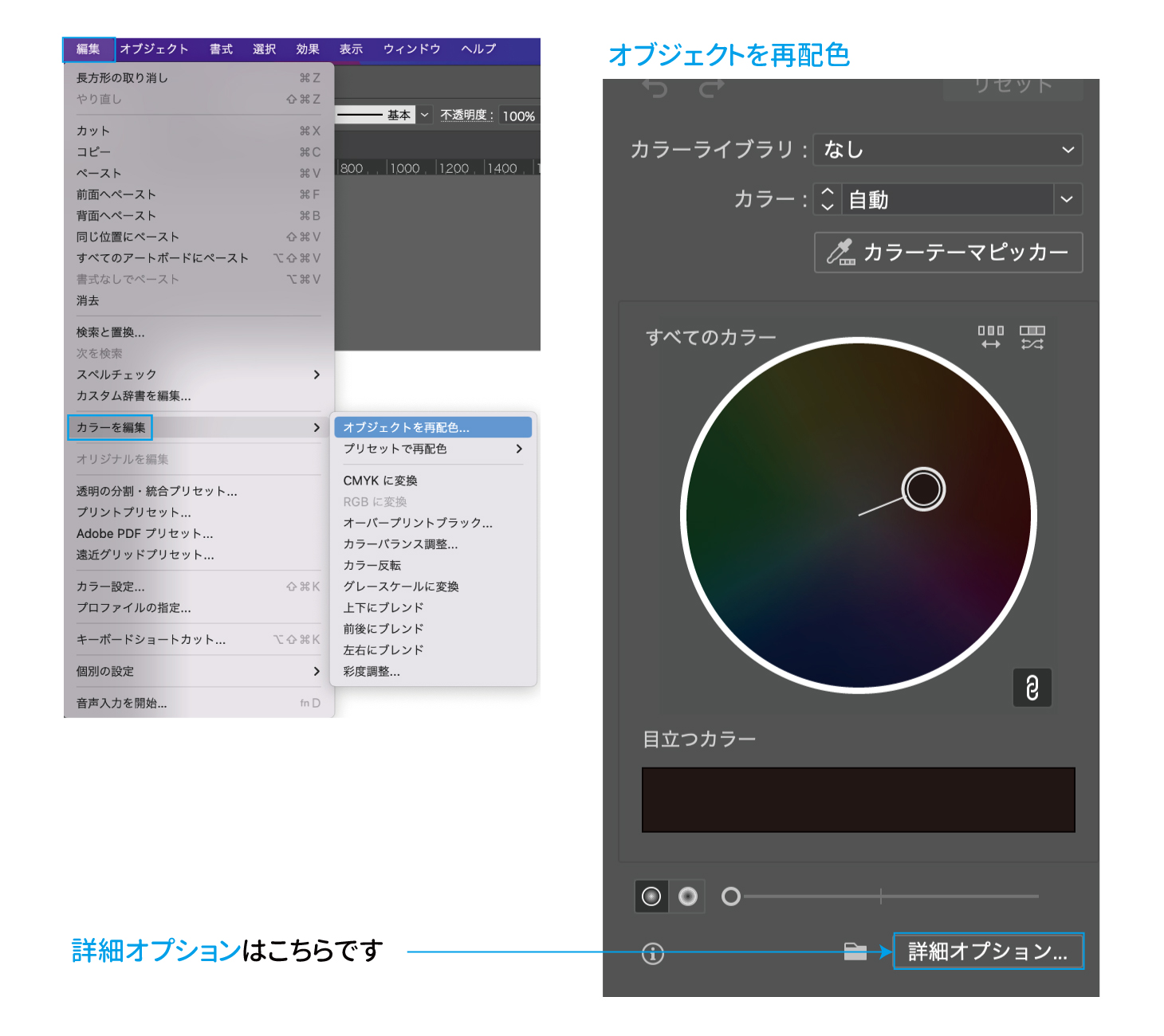Choose カラー反転
1164x1036 pixels.
coord(433,565)
